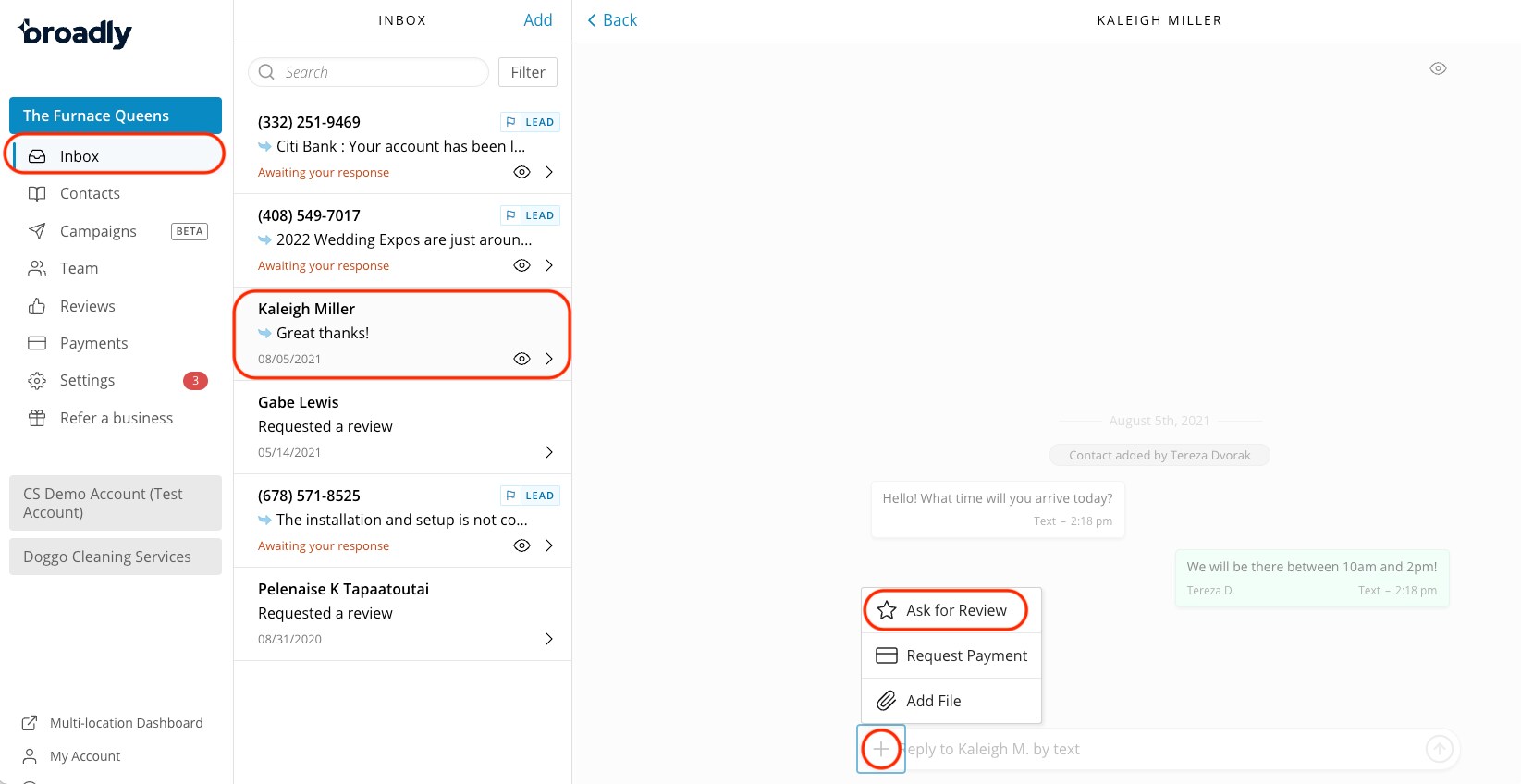The image size is (1521, 784).
Task: Click the send arrow in reply box
Action: pyautogui.click(x=1439, y=749)
